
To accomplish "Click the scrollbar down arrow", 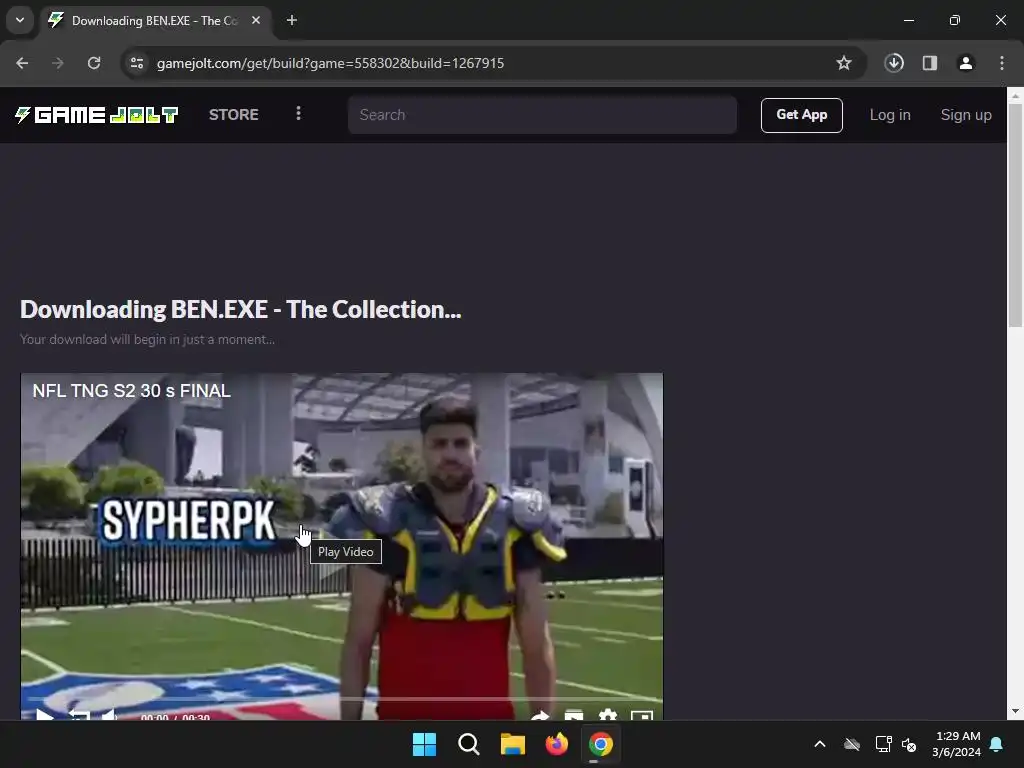I will click(x=1015, y=711).
